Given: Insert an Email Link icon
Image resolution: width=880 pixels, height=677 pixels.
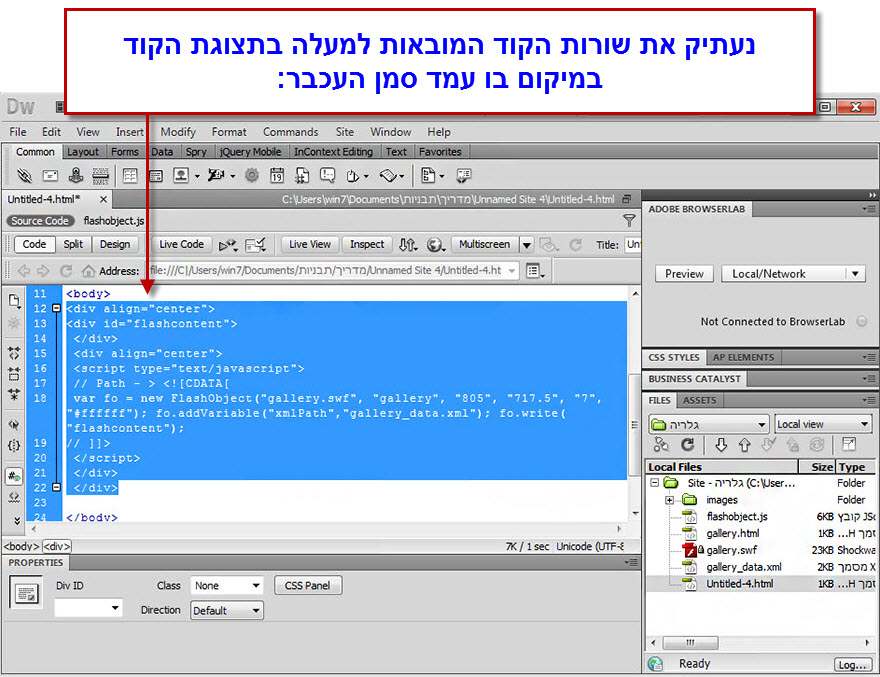Looking at the screenshot, I should tap(51, 176).
